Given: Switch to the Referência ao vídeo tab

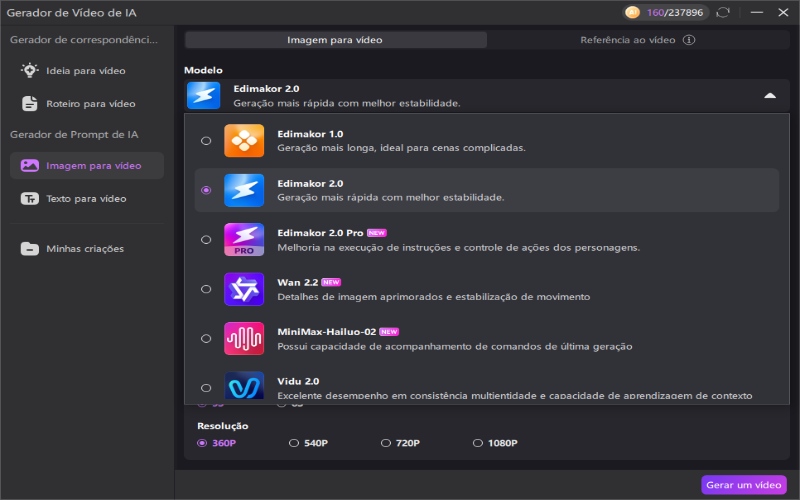Looking at the screenshot, I should (x=637, y=41).
